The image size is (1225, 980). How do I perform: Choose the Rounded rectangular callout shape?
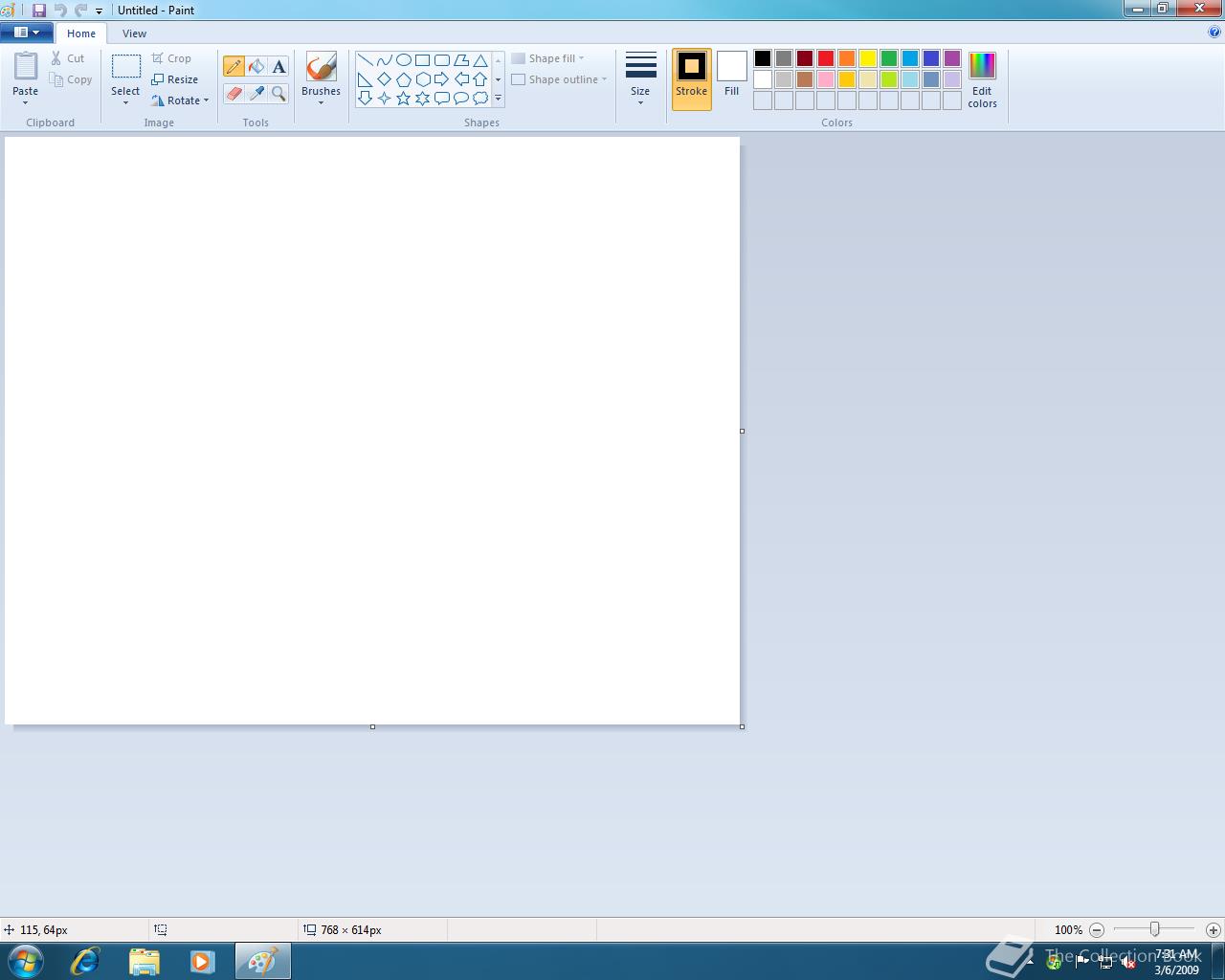coord(441,98)
